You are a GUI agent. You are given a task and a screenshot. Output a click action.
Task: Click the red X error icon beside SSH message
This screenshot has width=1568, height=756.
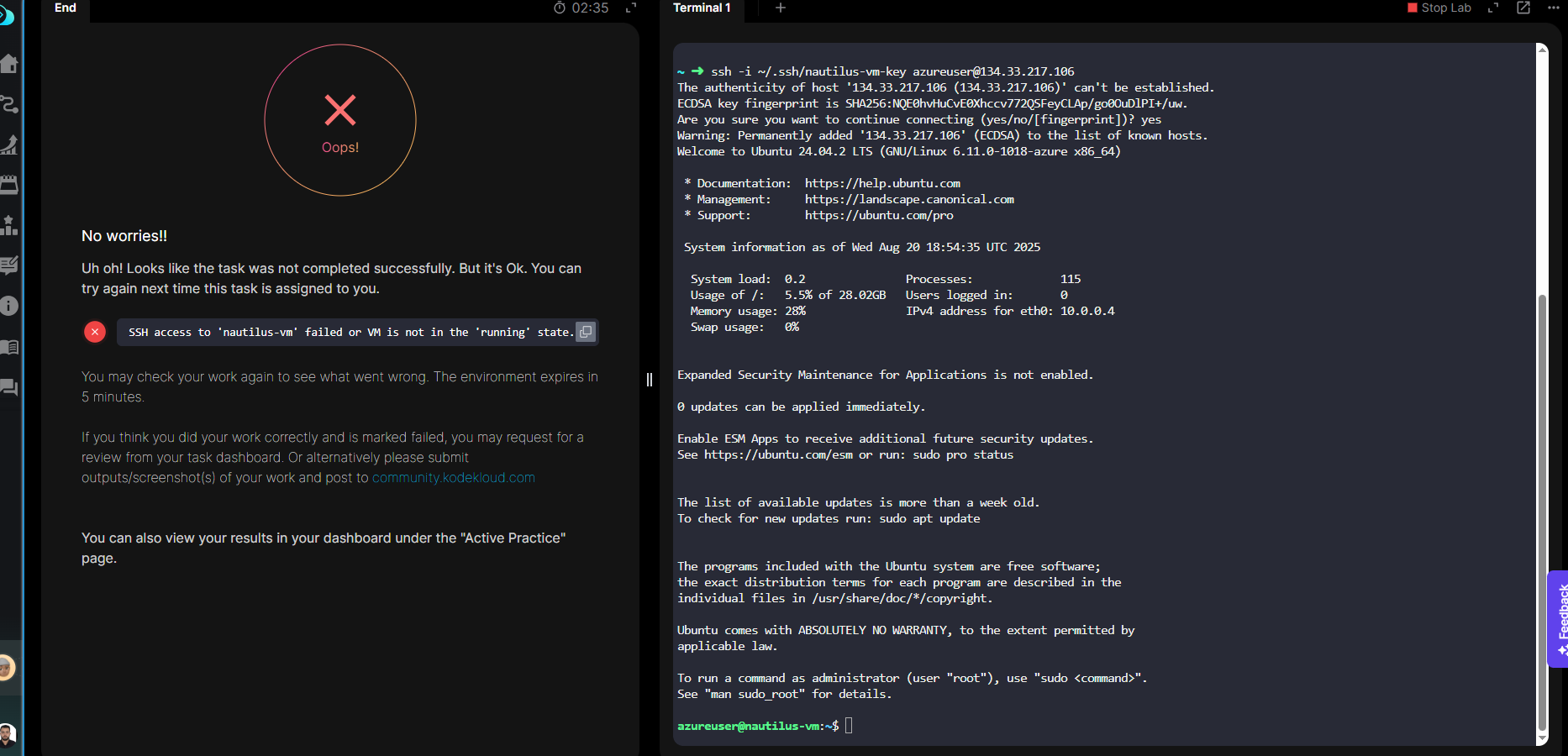95,332
